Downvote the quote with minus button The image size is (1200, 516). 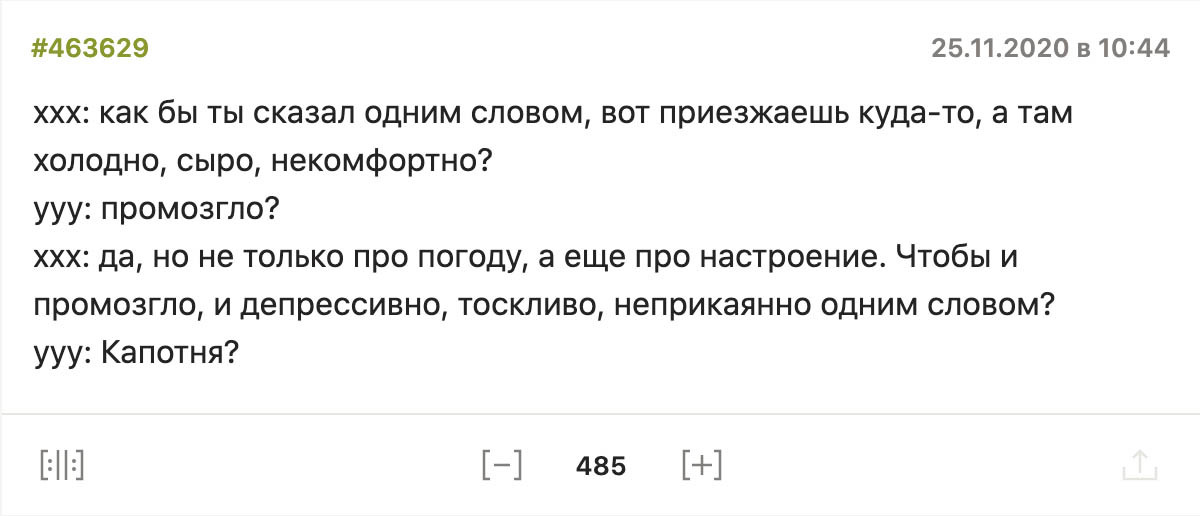(x=502, y=465)
